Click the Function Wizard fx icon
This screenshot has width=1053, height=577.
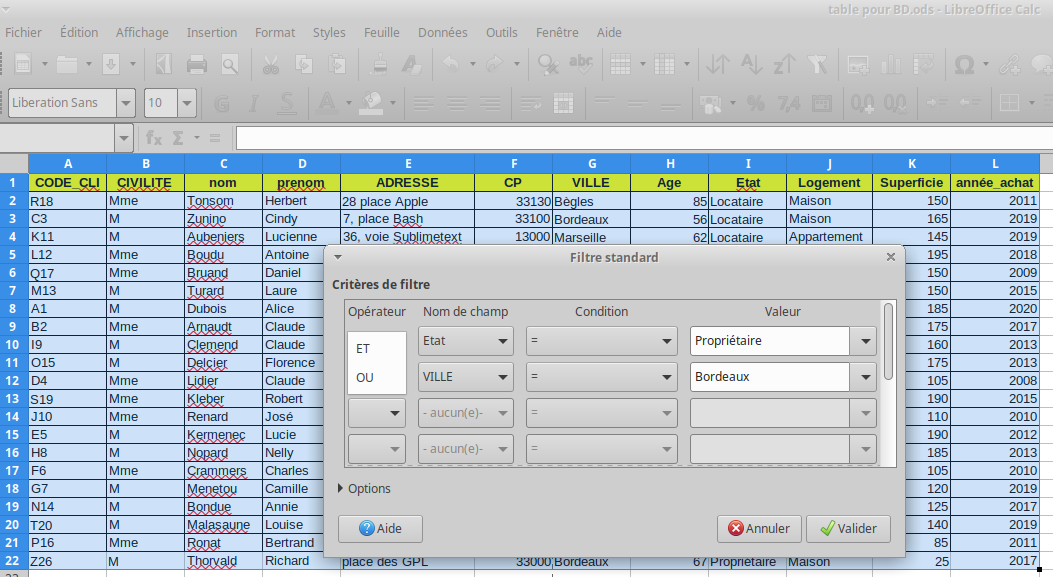tap(154, 137)
